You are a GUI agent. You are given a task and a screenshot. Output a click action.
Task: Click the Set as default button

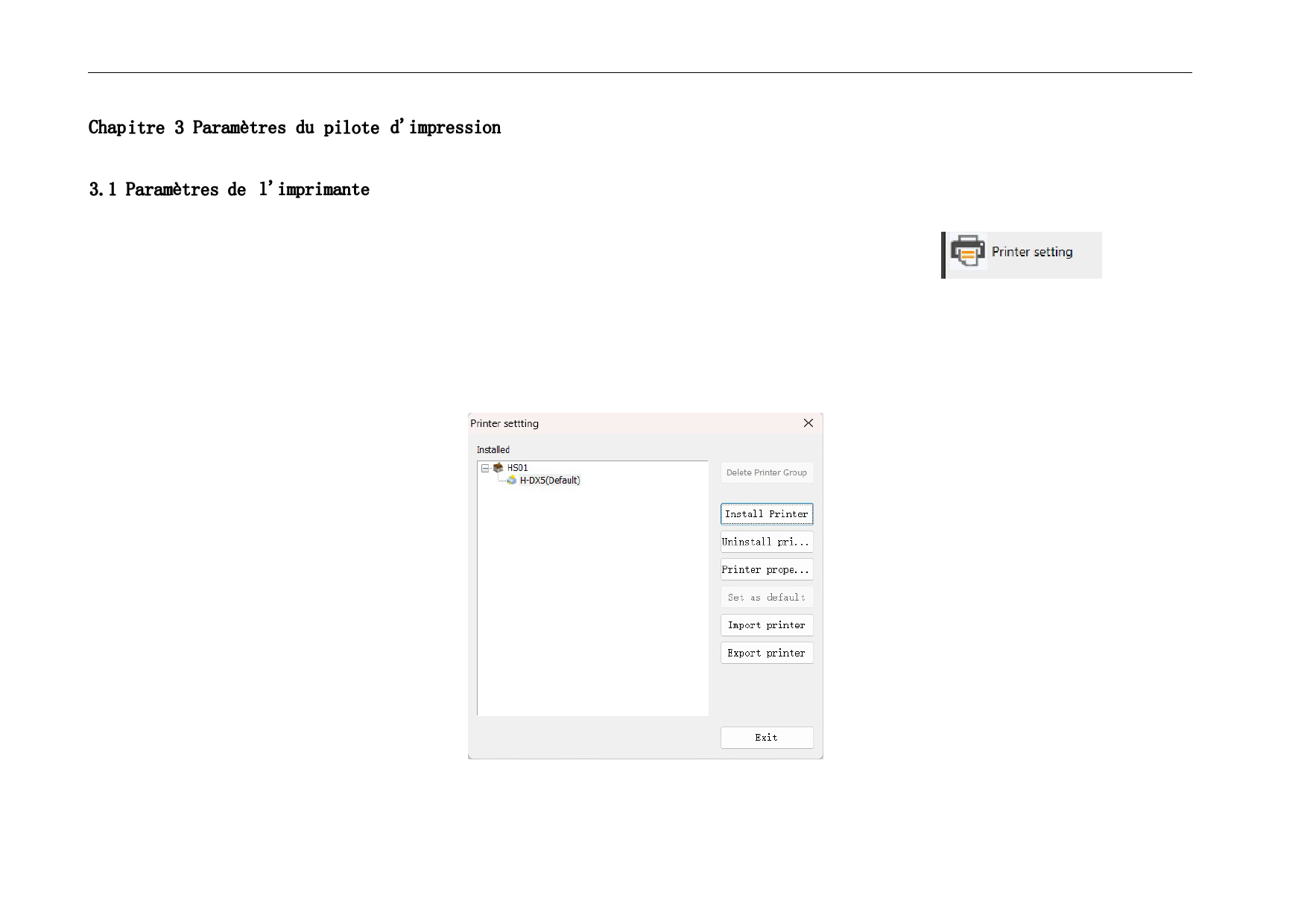(x=766, y=598)
